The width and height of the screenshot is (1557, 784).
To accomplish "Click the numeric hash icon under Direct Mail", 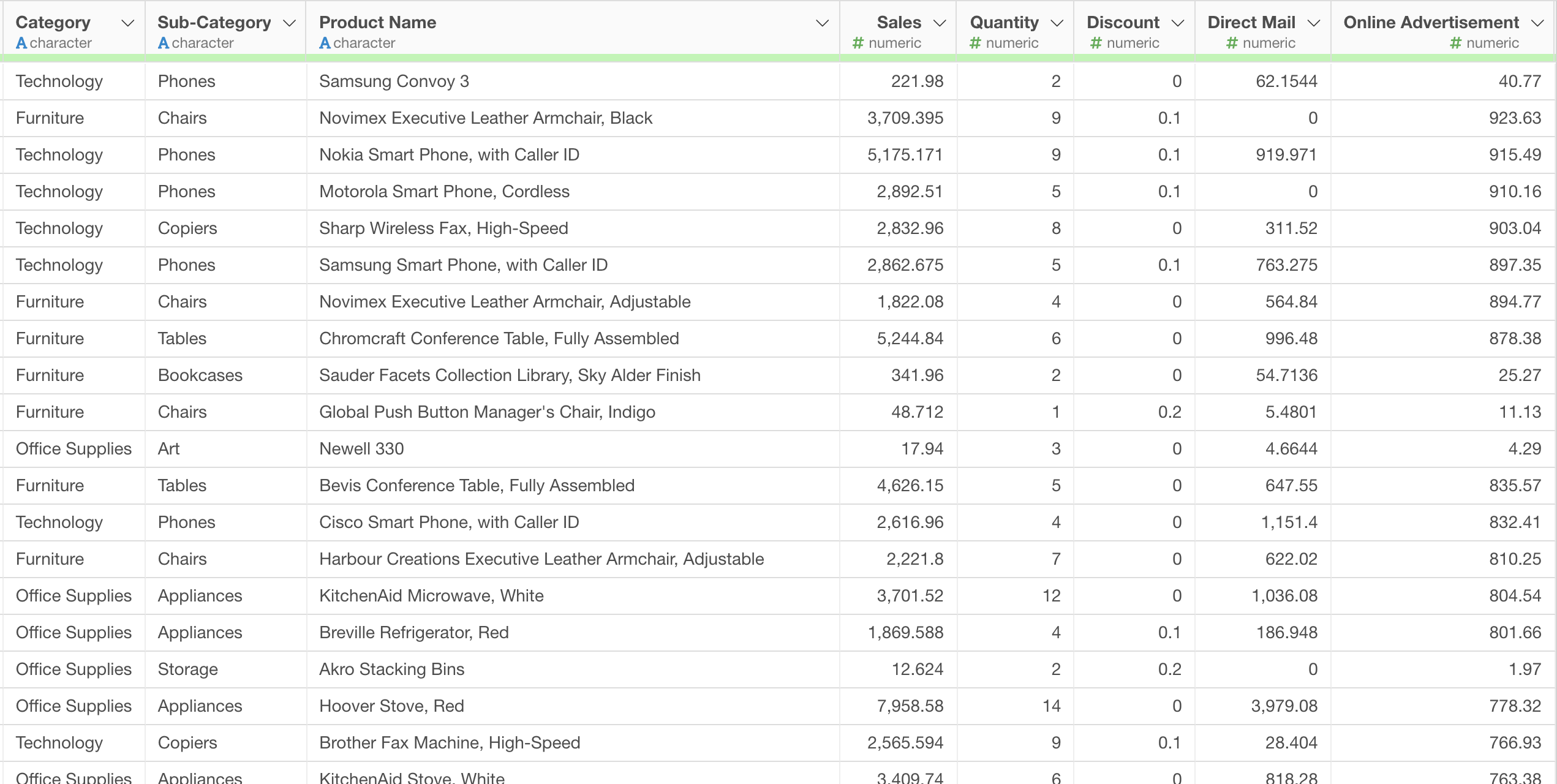I will [x=1232, y=43].
